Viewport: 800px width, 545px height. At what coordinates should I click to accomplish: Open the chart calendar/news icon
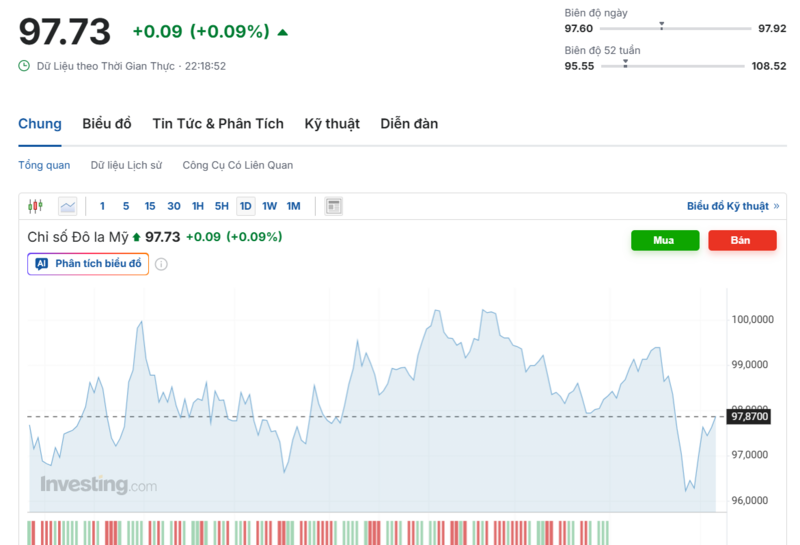(334, 206)
